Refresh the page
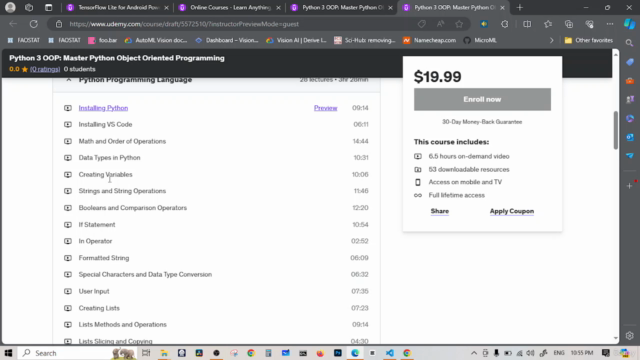Viewport: 640px width, 360px height. (33, 24)
